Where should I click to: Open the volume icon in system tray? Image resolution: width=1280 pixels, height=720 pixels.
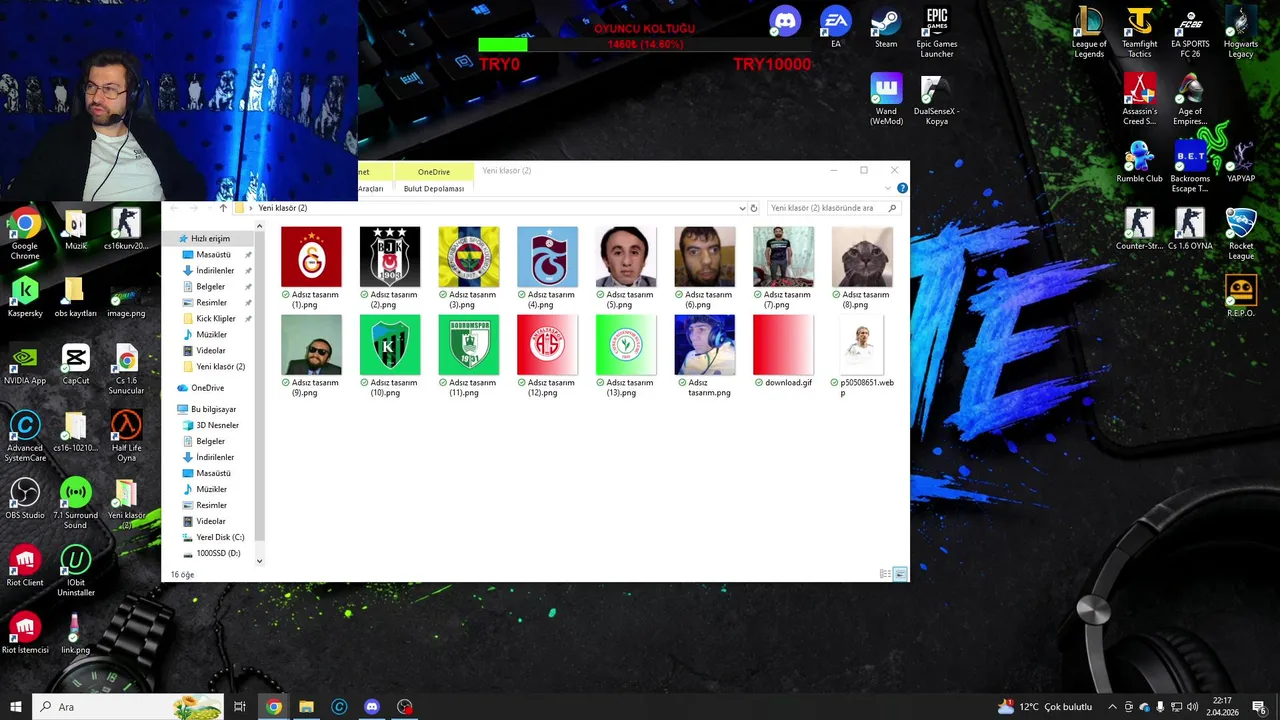pyautogui.click(x=1193, y=707)
